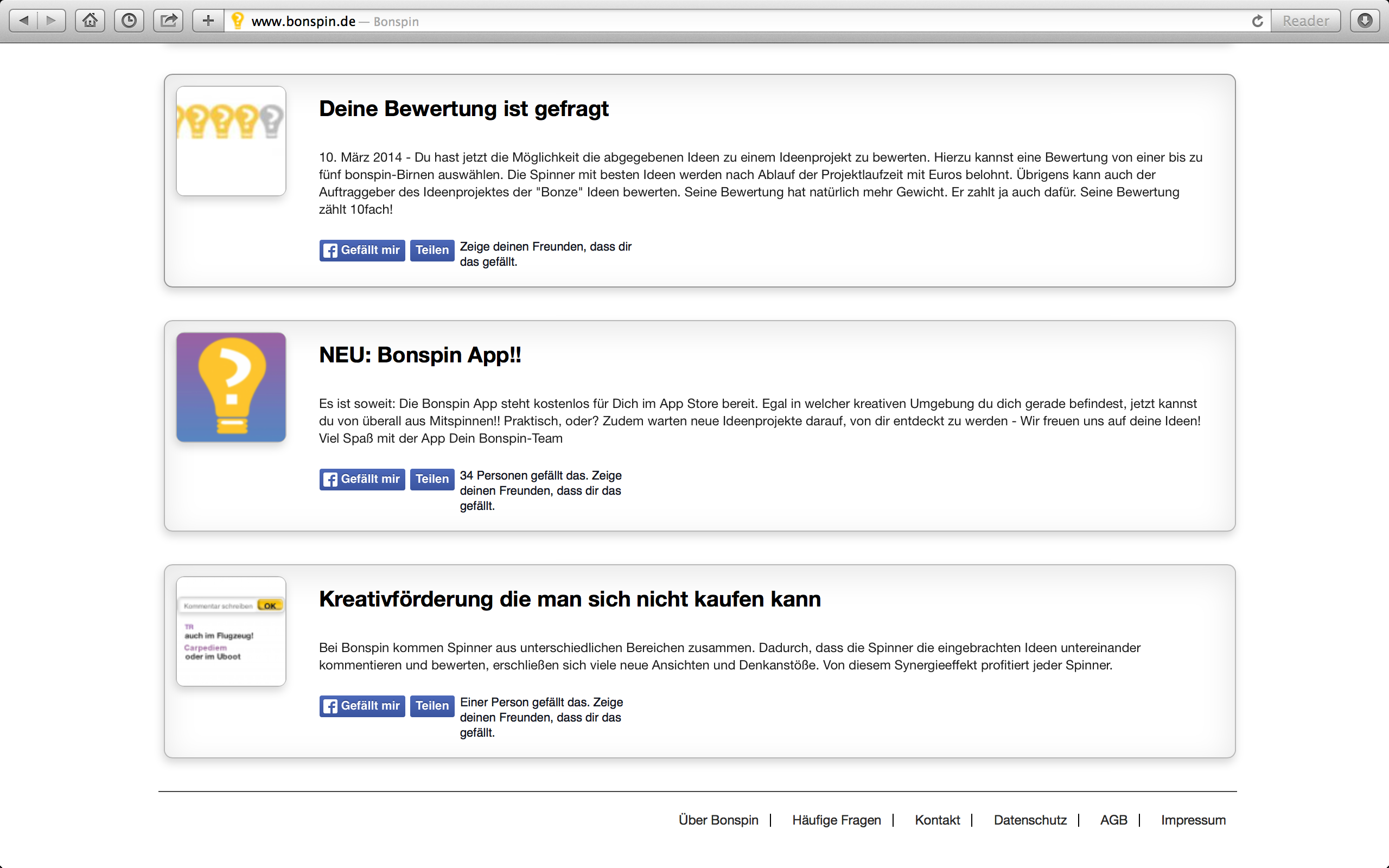1389x868 pixels.
Task: Open the Häufige Fragen footer link
Action: click(x=836, y=820)
